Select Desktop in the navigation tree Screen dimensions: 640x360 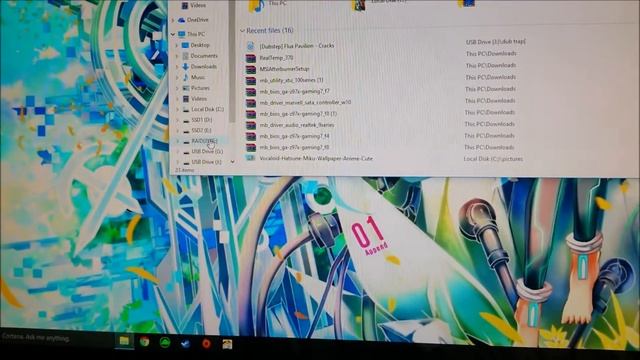(x=200, y=45)
